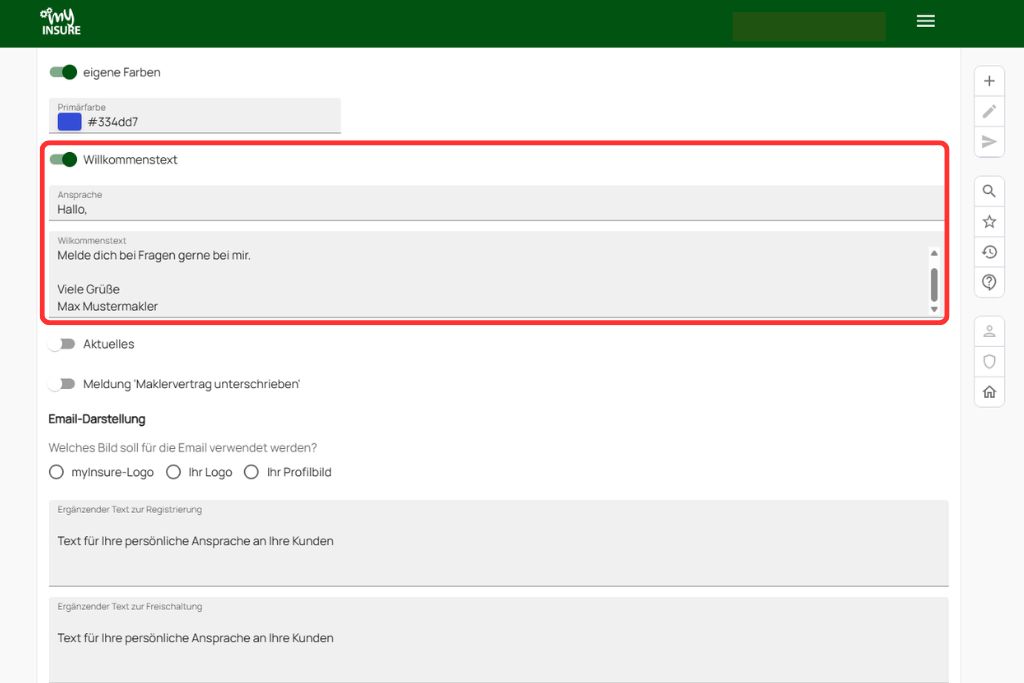This screenshot has width=1024, height=683.
Task: Click the help question mark icon
Action: (989, 283)
